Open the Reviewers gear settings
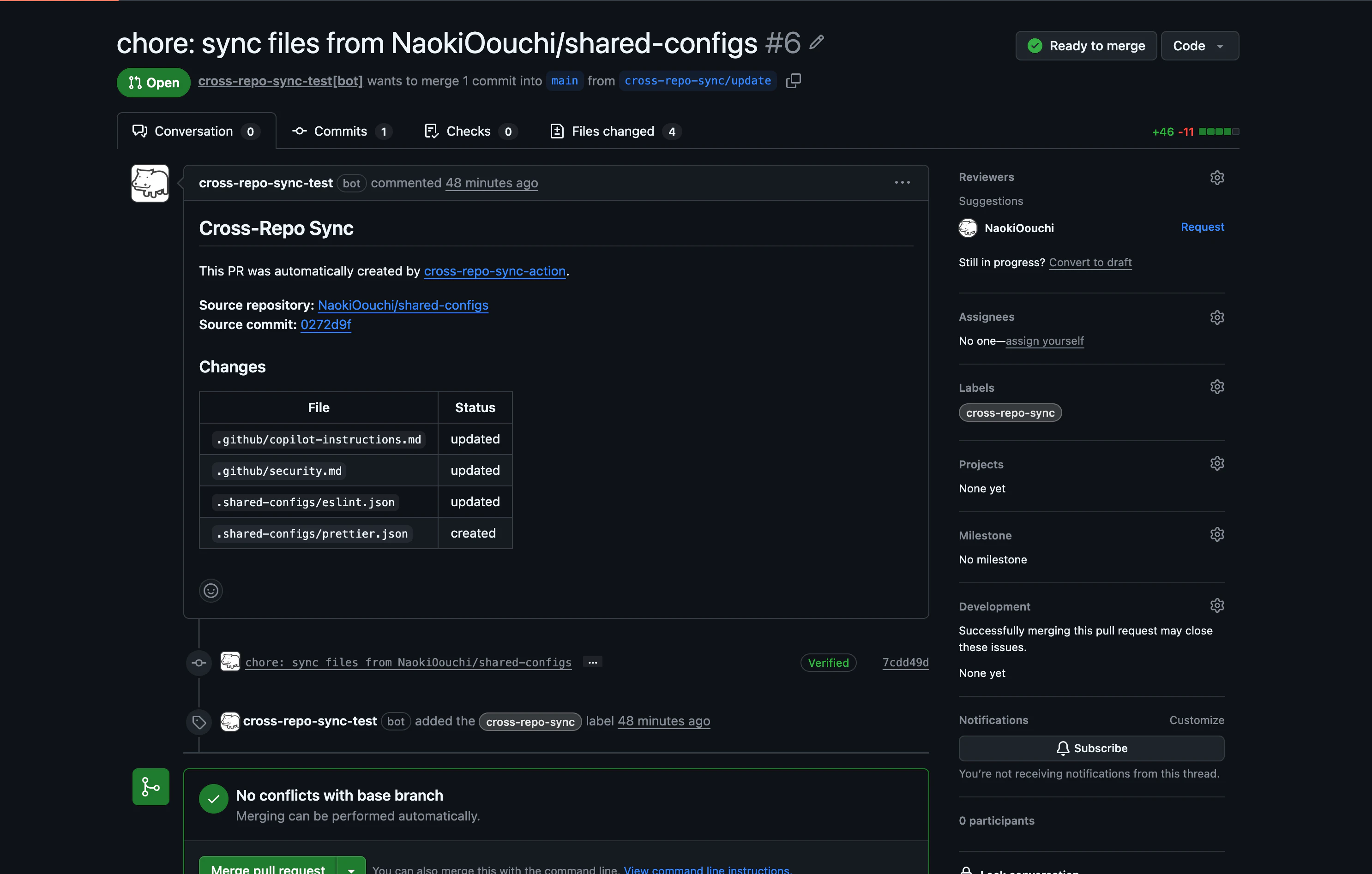 pyautogui.click(x=1217, y=178)
